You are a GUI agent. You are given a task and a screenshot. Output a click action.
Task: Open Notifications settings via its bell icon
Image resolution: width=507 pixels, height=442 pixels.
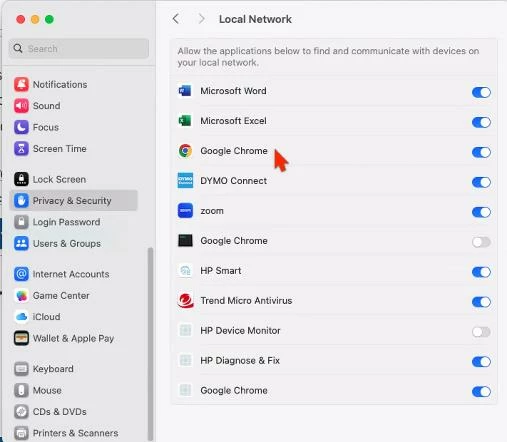(21, 84)
